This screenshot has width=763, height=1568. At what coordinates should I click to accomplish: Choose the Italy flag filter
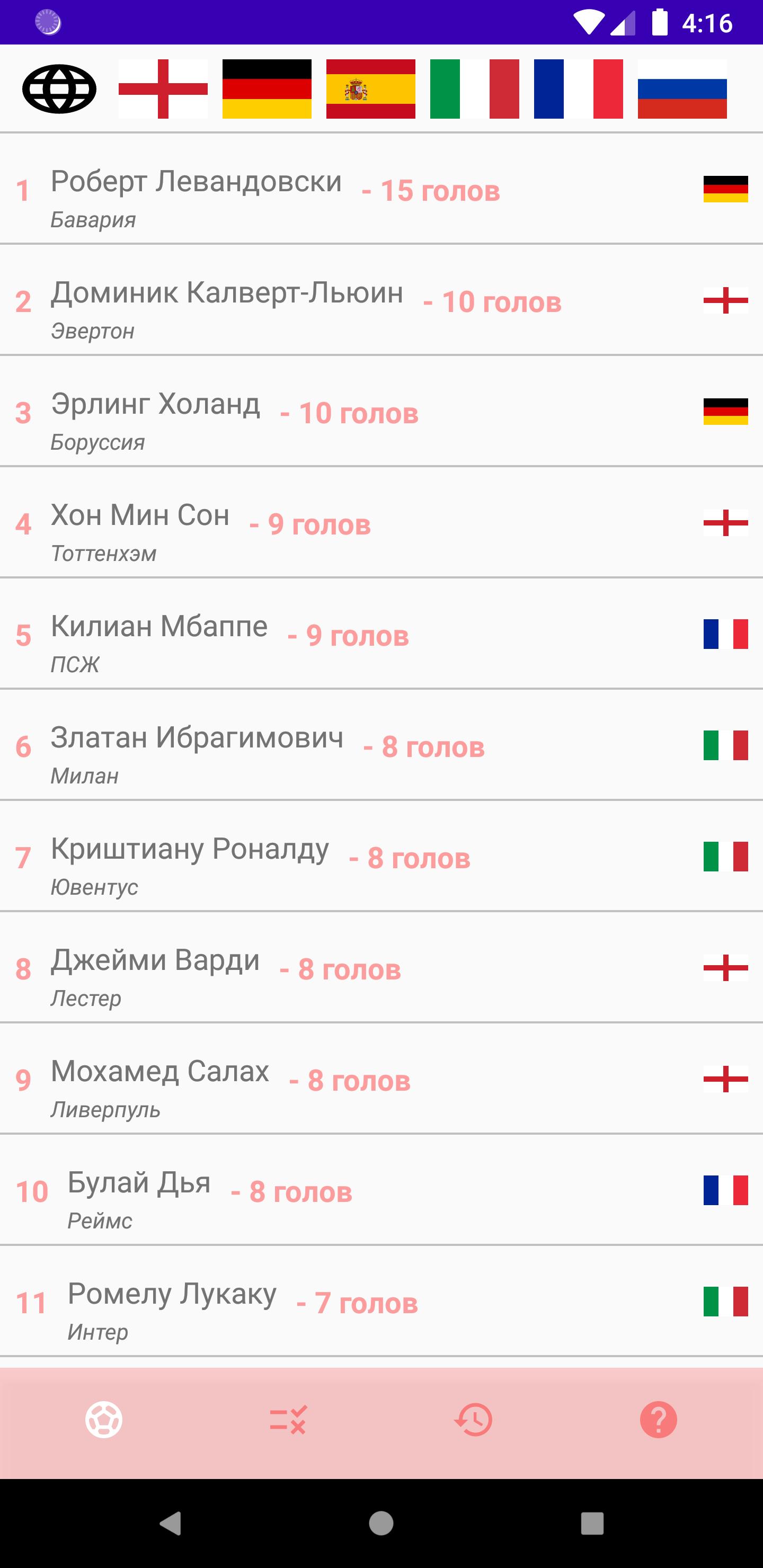tap(474, 89)
